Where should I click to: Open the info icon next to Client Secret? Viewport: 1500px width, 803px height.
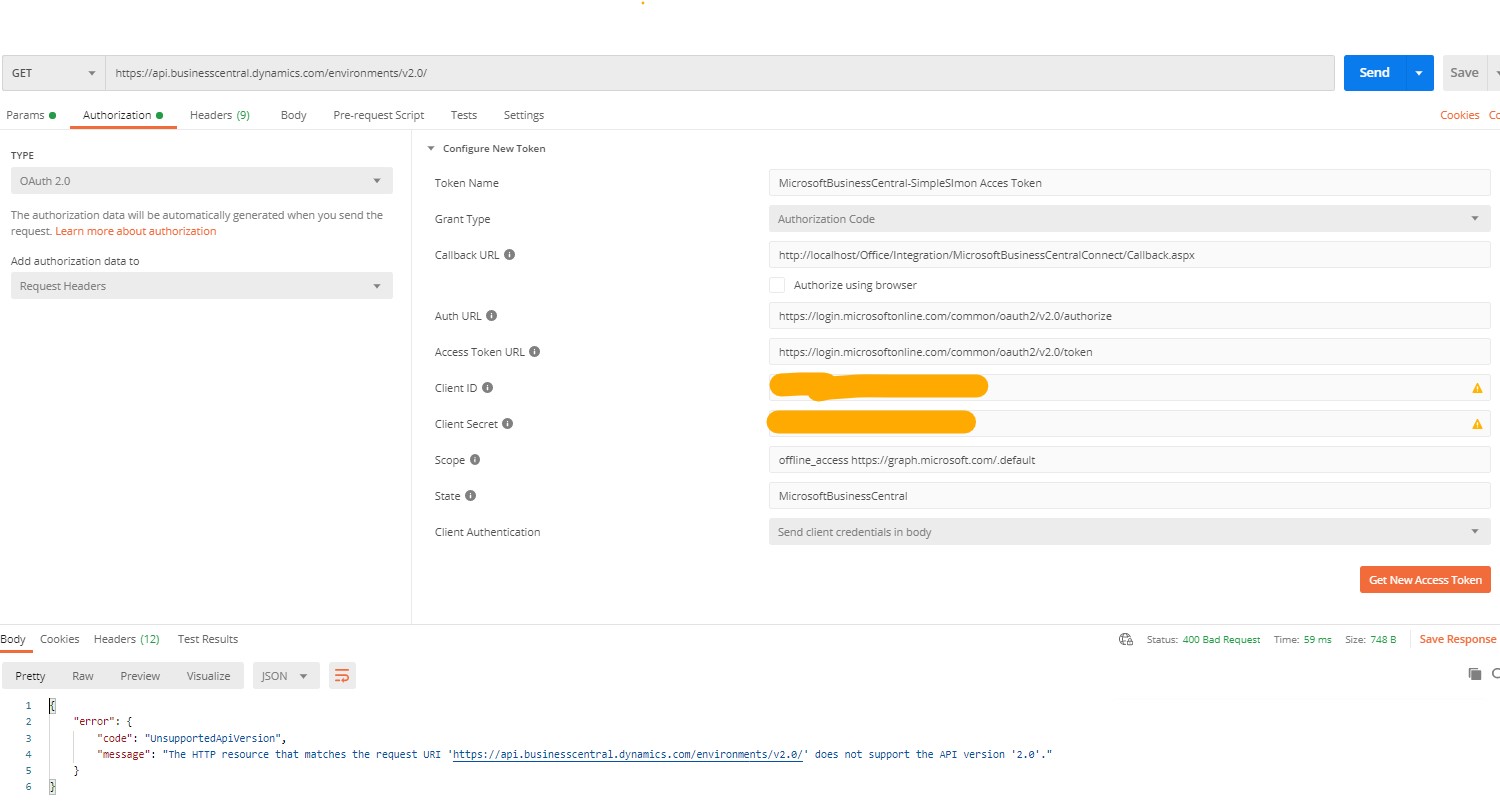tap(508, 424)
